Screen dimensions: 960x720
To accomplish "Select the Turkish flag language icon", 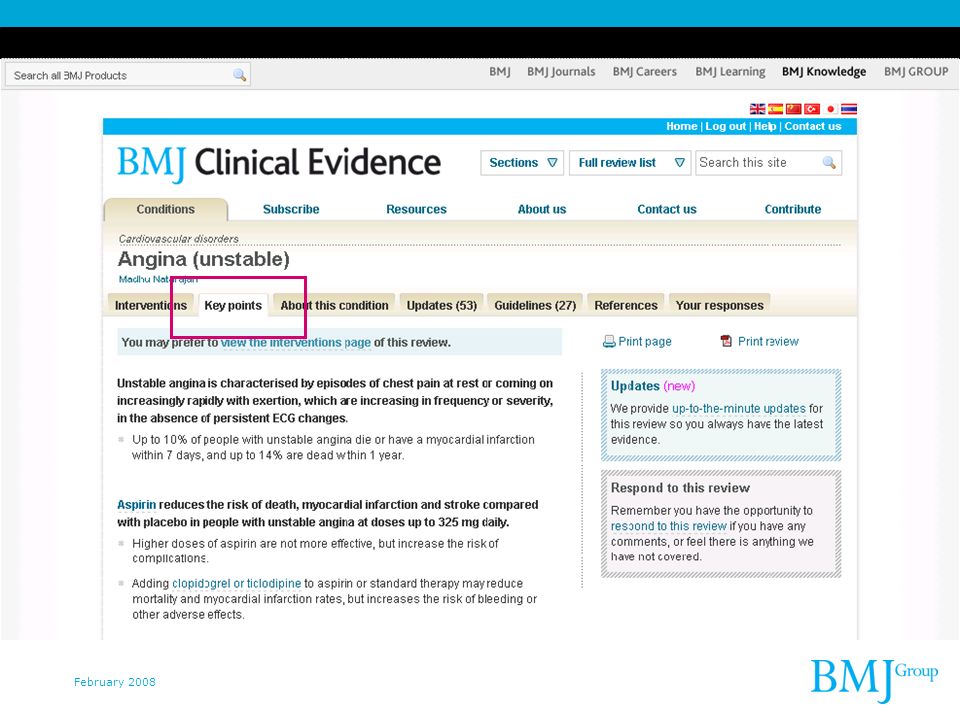I will pos(812,109).
